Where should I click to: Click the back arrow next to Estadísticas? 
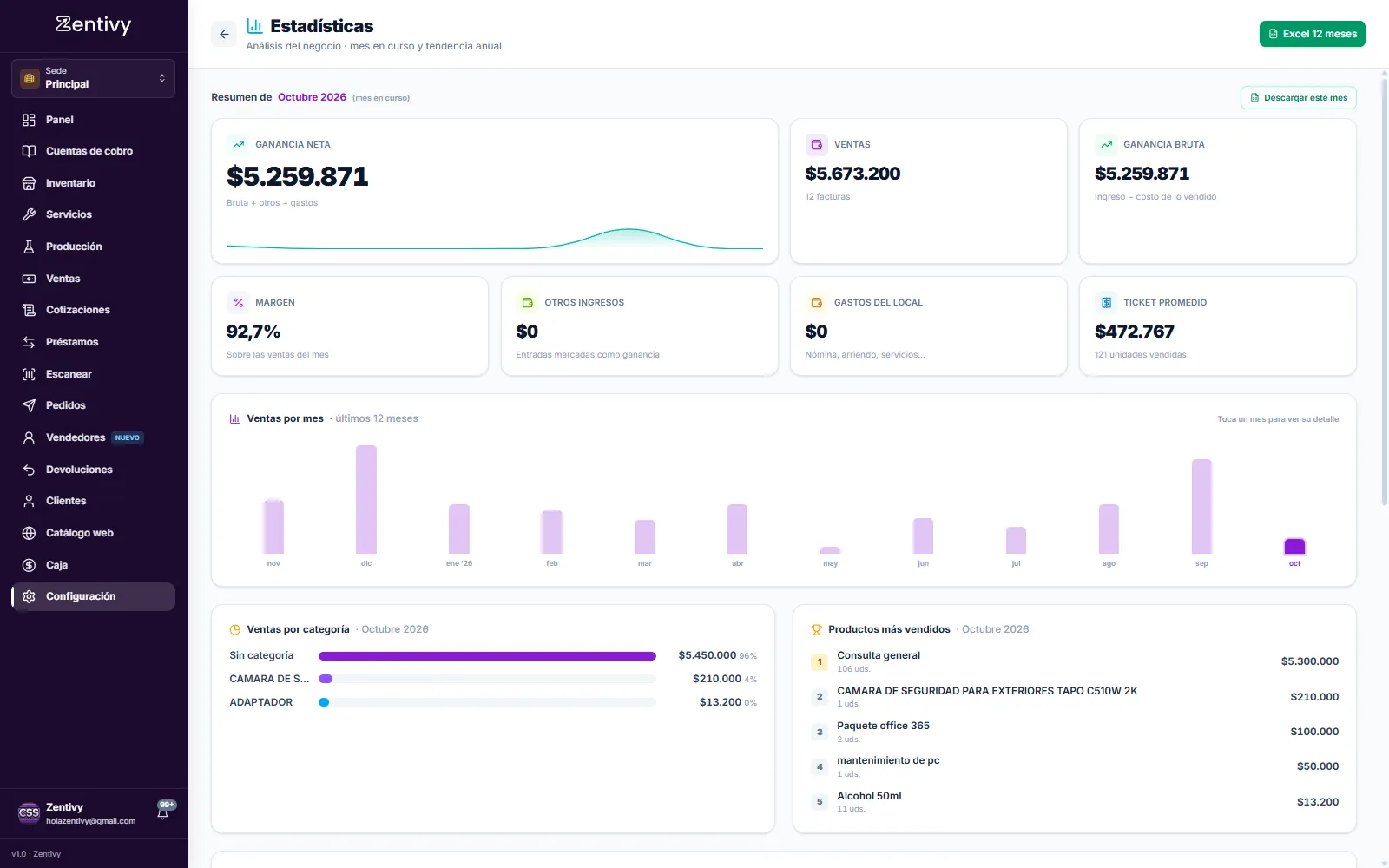coord(224,35)
